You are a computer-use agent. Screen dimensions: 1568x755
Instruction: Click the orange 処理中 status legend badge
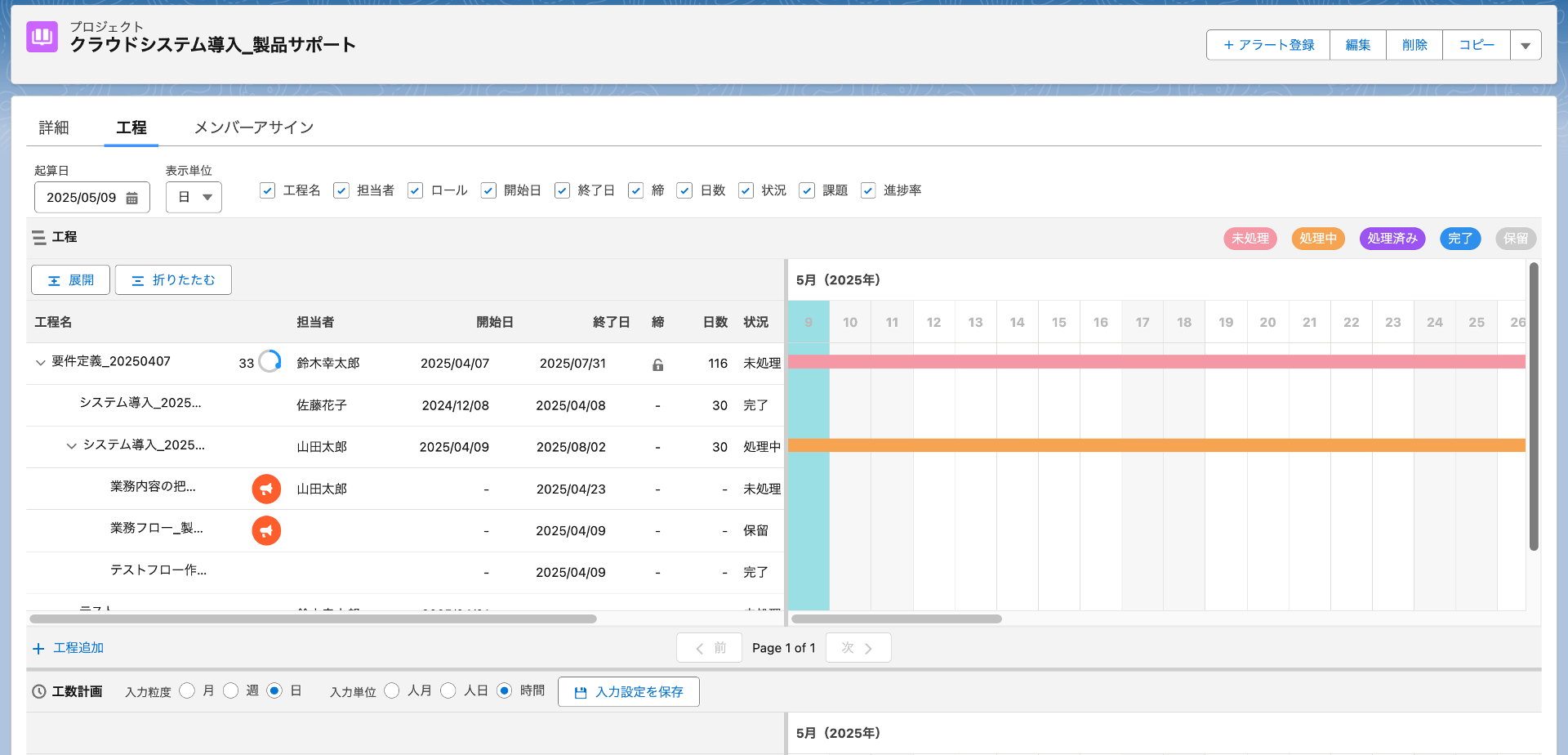click(x=1317, y=239)
